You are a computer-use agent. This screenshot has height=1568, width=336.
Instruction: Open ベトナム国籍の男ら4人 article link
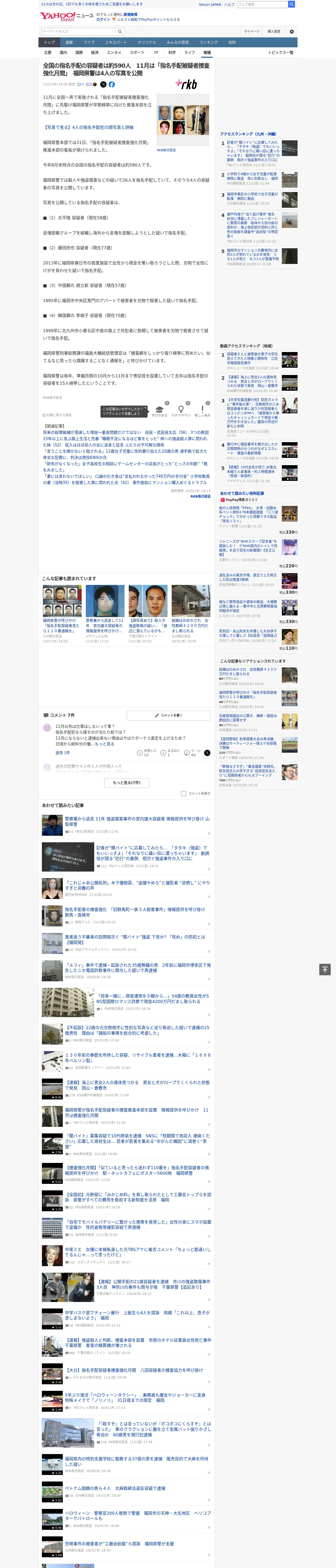pos(115,1488)
